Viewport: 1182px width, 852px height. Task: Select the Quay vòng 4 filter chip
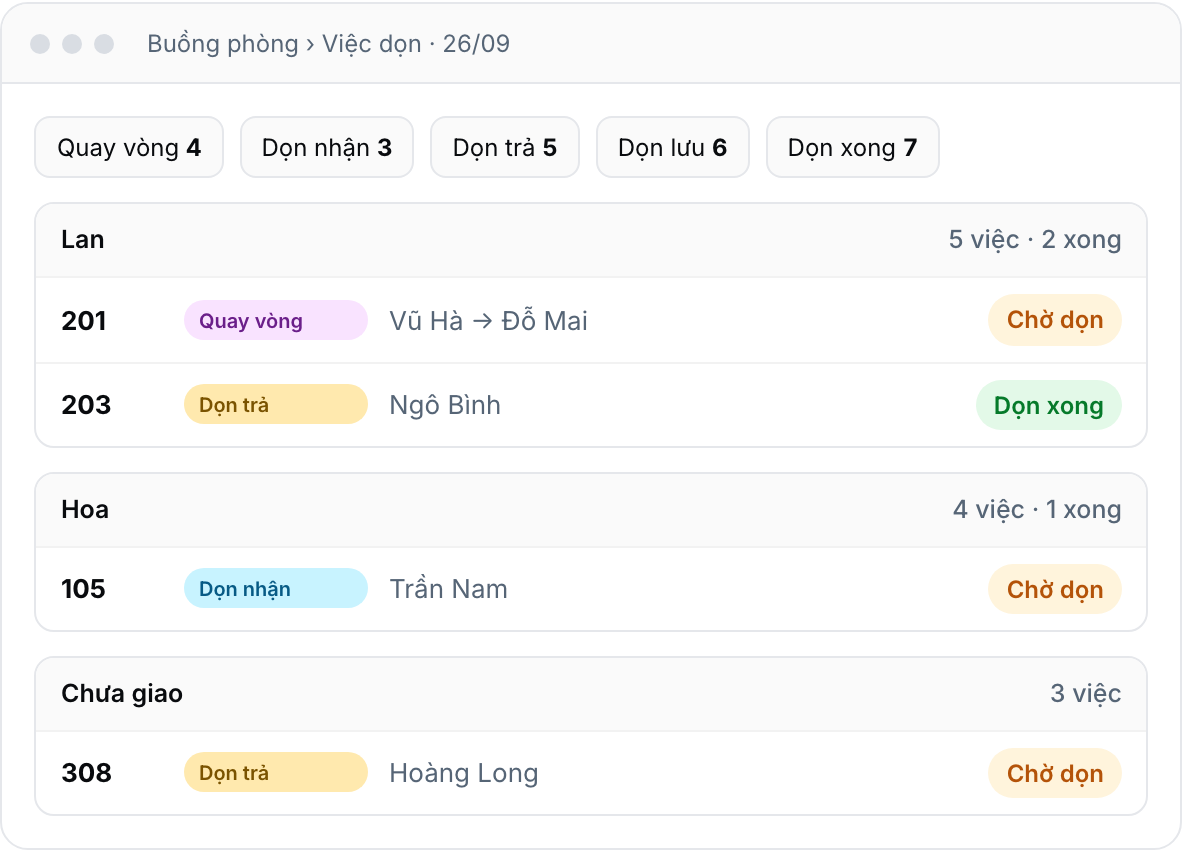[129, 147]
